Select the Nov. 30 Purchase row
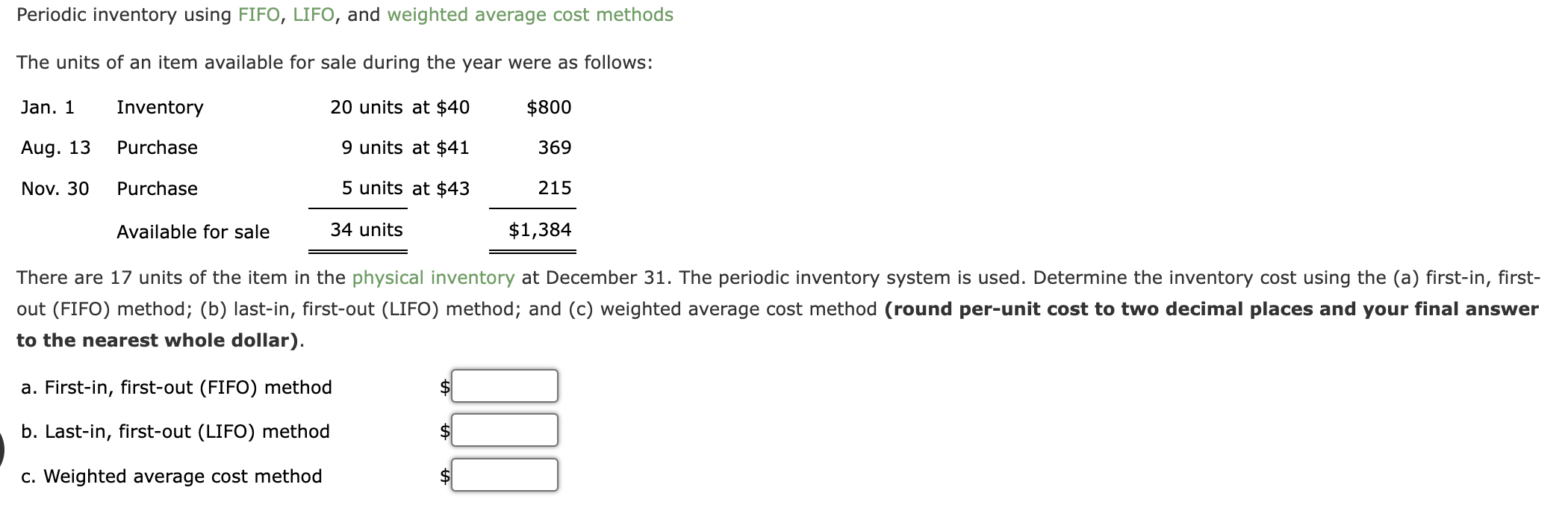This screenshot has height=514, width=1568. (299, 188)
